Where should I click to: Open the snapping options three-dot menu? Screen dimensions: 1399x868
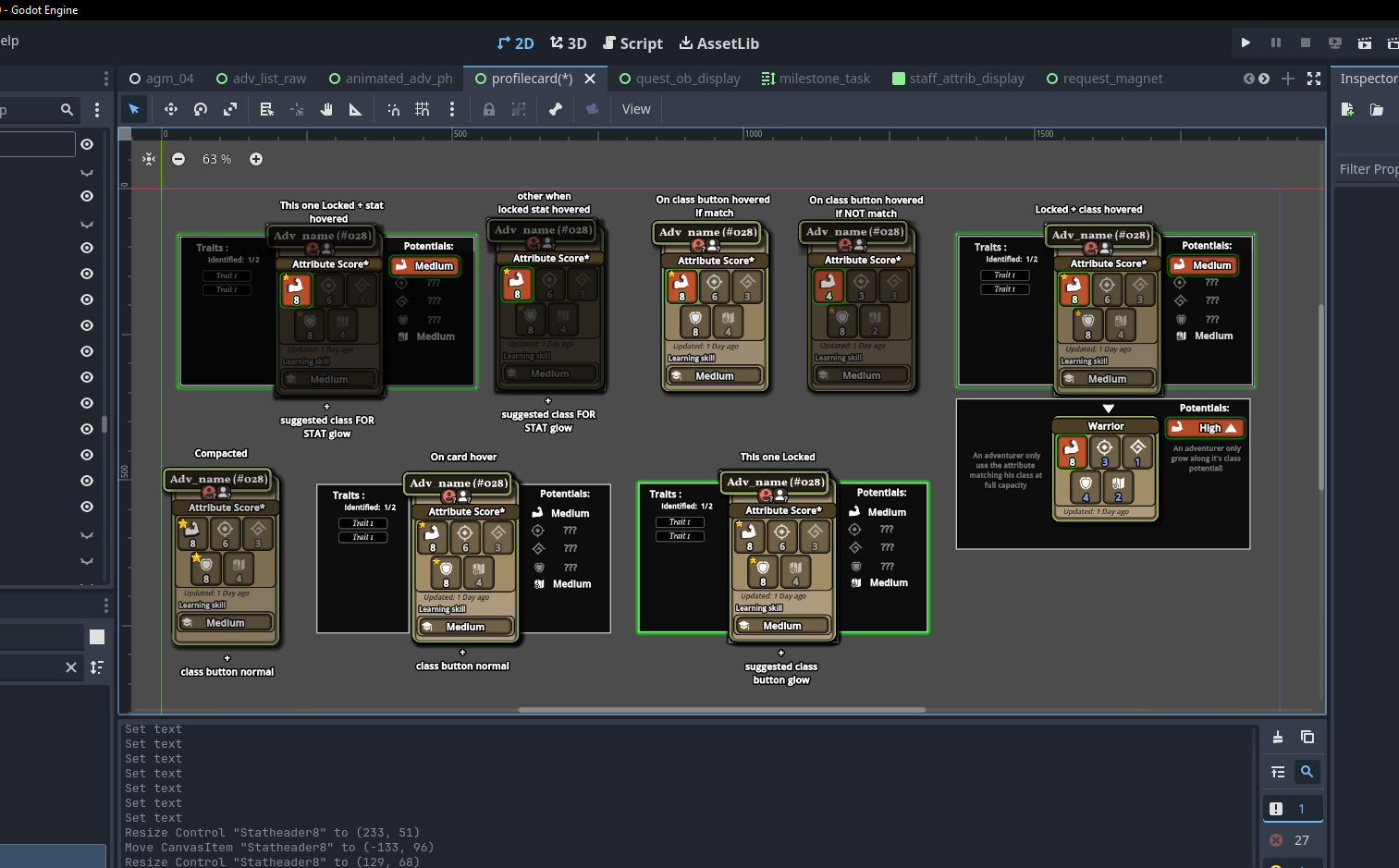pyautogui.click(x=452, y=109)
